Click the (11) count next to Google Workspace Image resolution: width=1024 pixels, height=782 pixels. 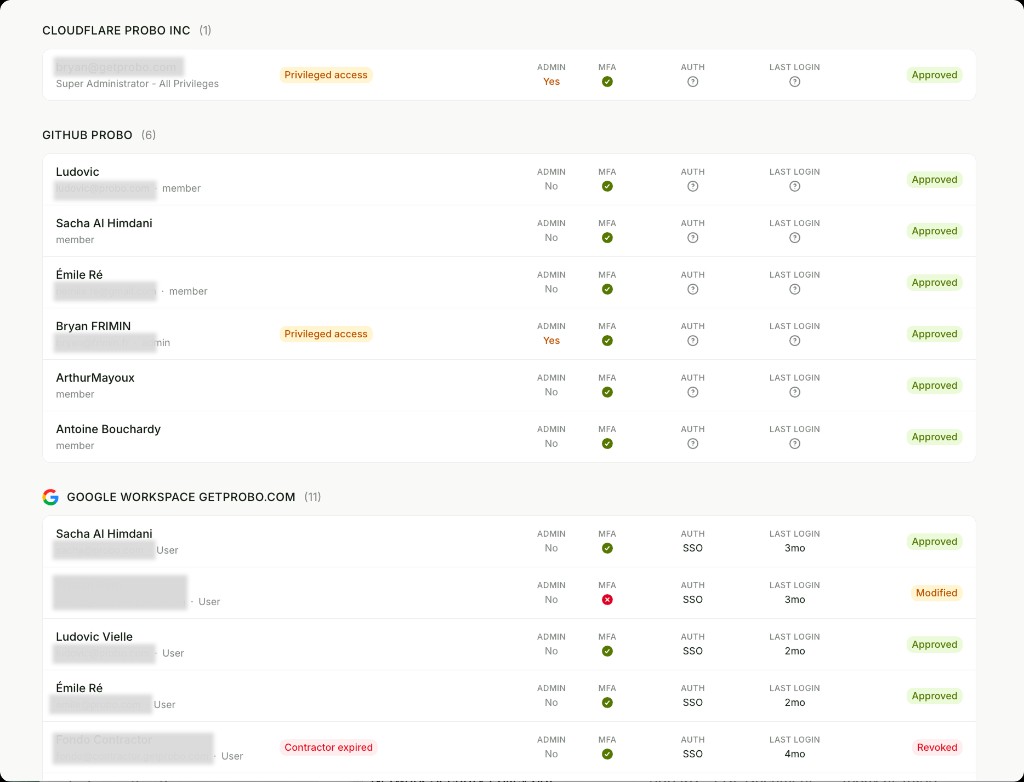coord(313,497)
